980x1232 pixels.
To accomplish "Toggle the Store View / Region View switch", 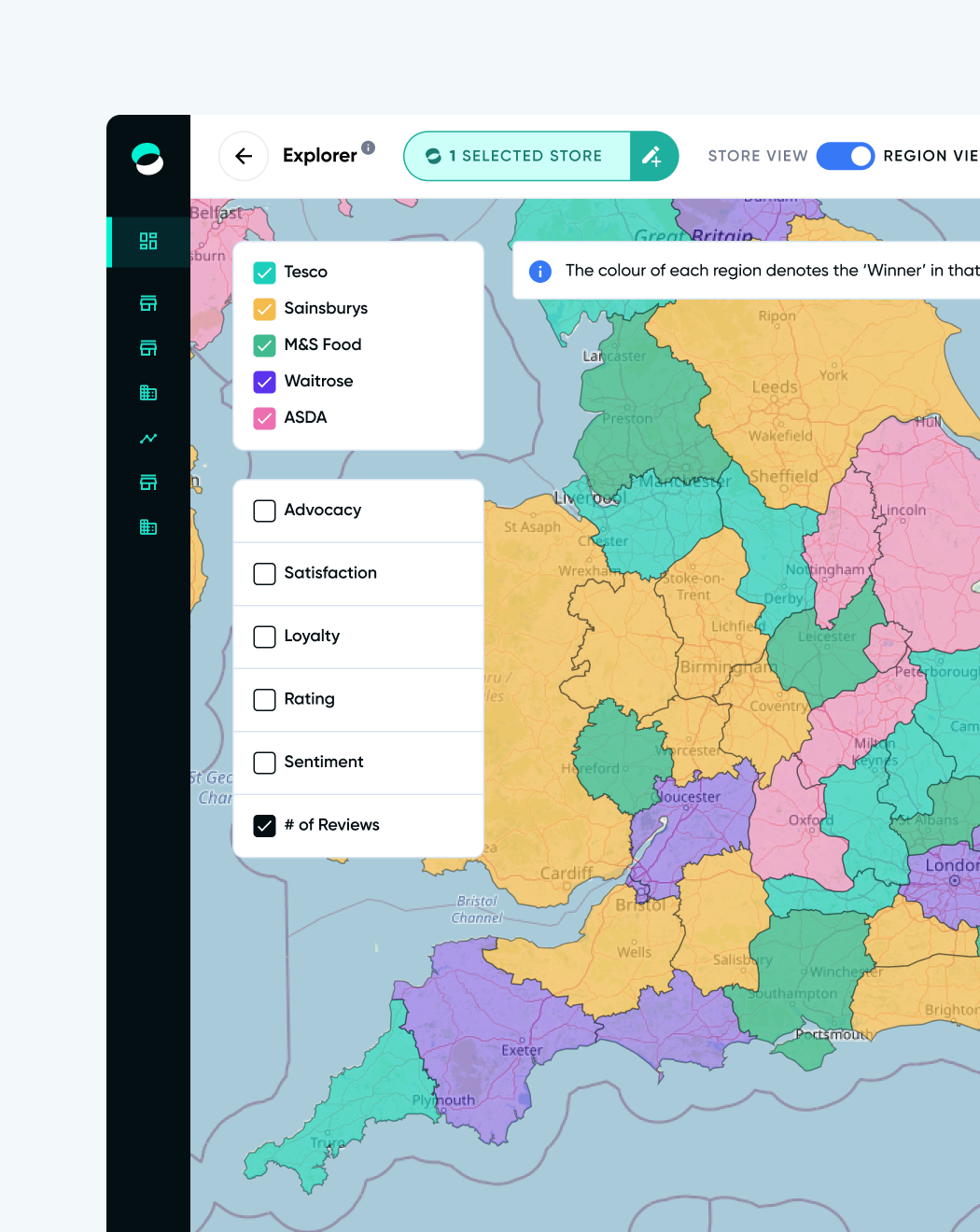I will (845, 156).
